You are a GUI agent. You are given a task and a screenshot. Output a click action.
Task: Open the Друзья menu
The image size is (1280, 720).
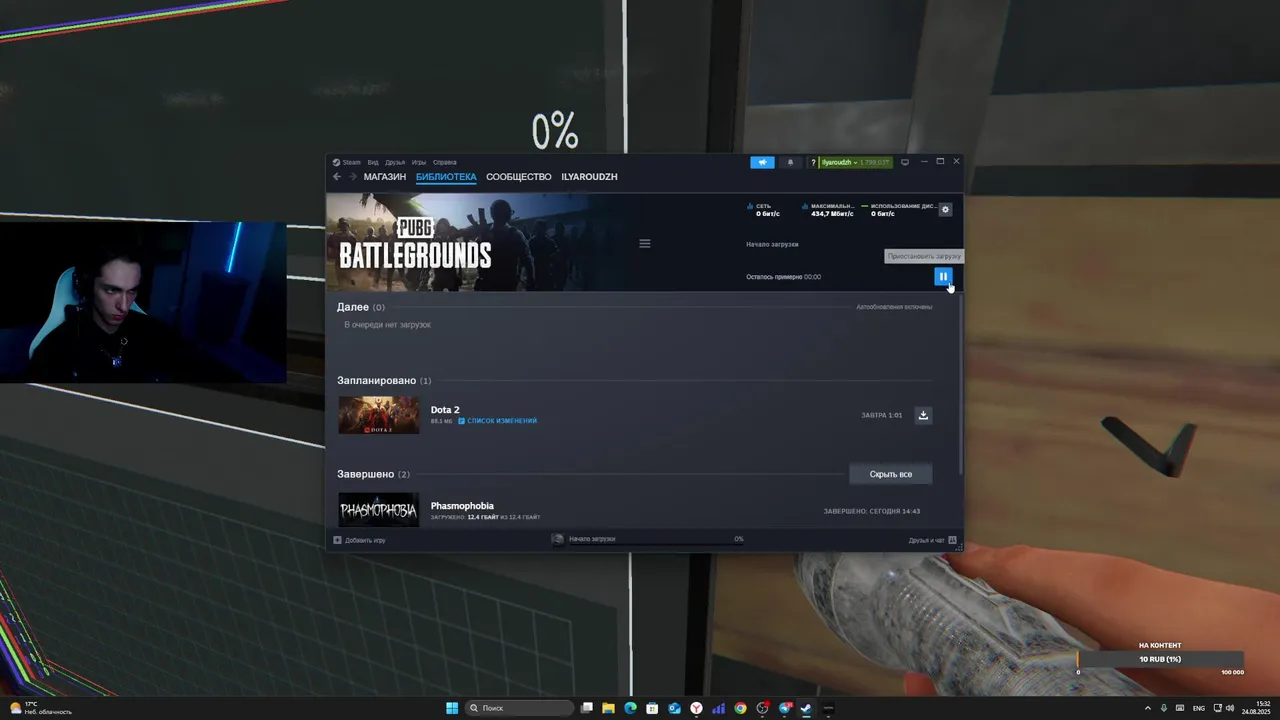coord(395,162)
